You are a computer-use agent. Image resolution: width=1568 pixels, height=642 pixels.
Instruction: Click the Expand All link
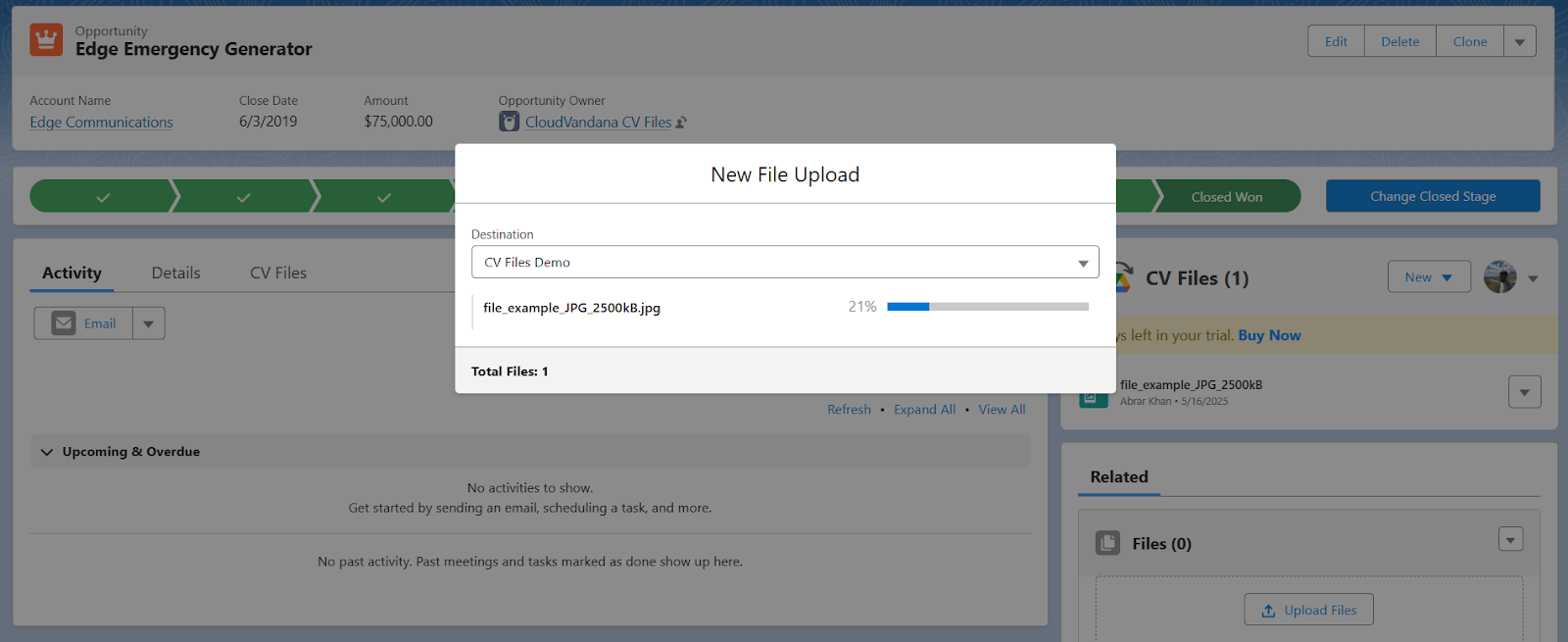924,410
